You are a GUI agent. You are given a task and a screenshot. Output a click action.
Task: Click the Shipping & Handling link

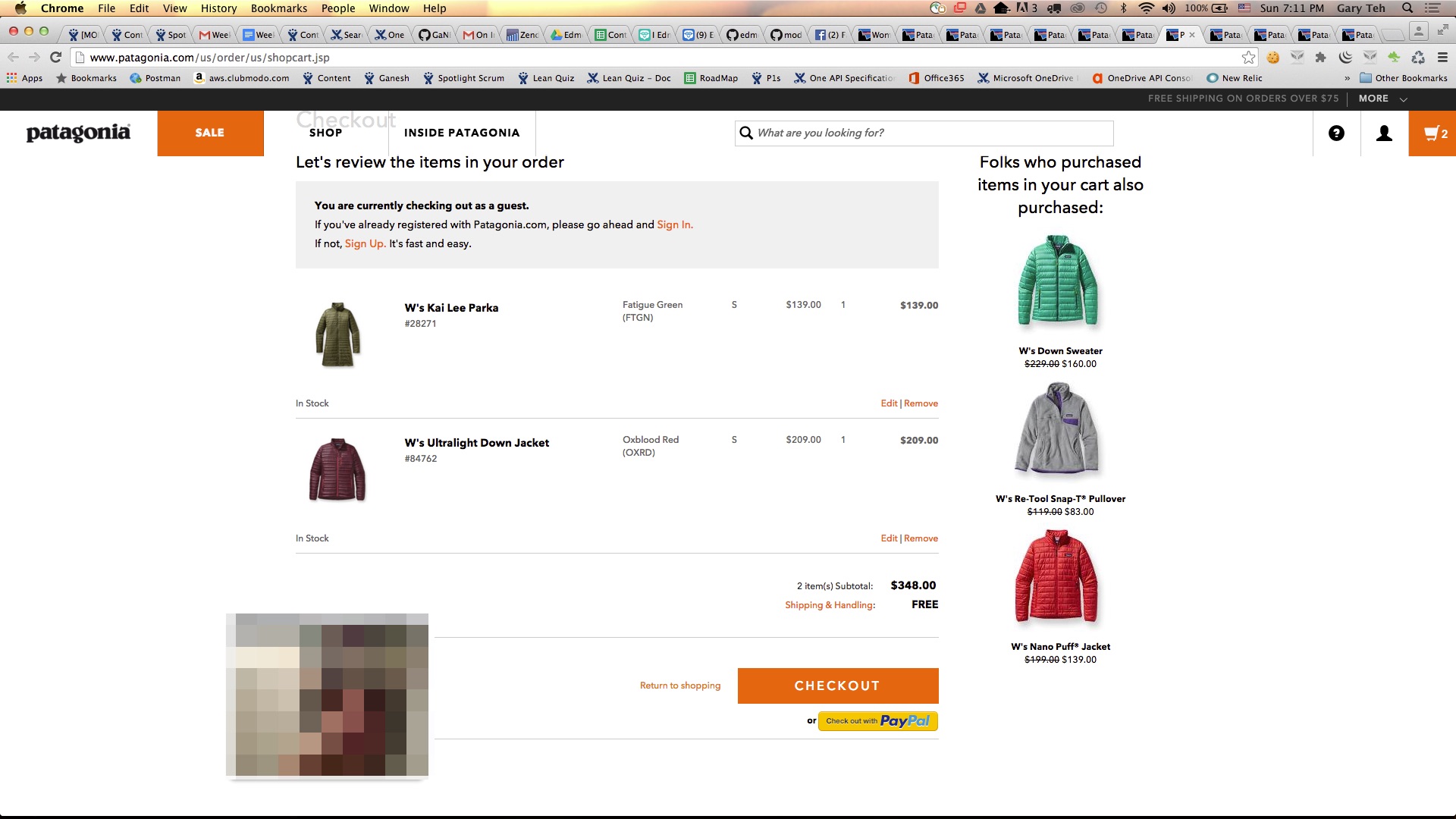829,605
